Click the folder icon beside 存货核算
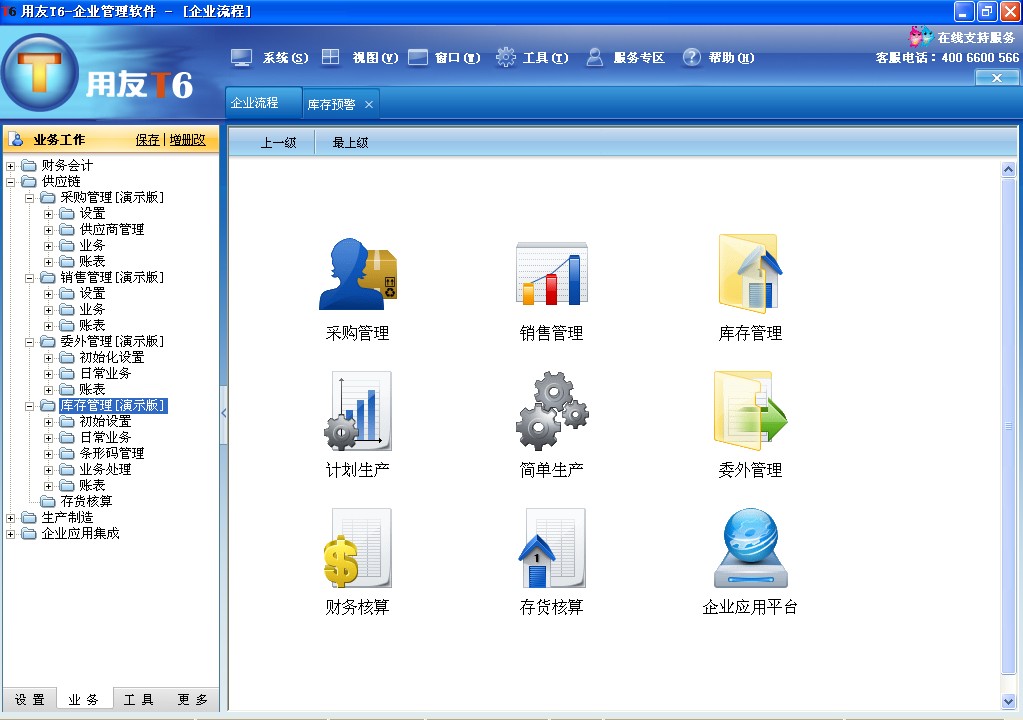This screenshot has width=1023, height=720. (48, 501)
